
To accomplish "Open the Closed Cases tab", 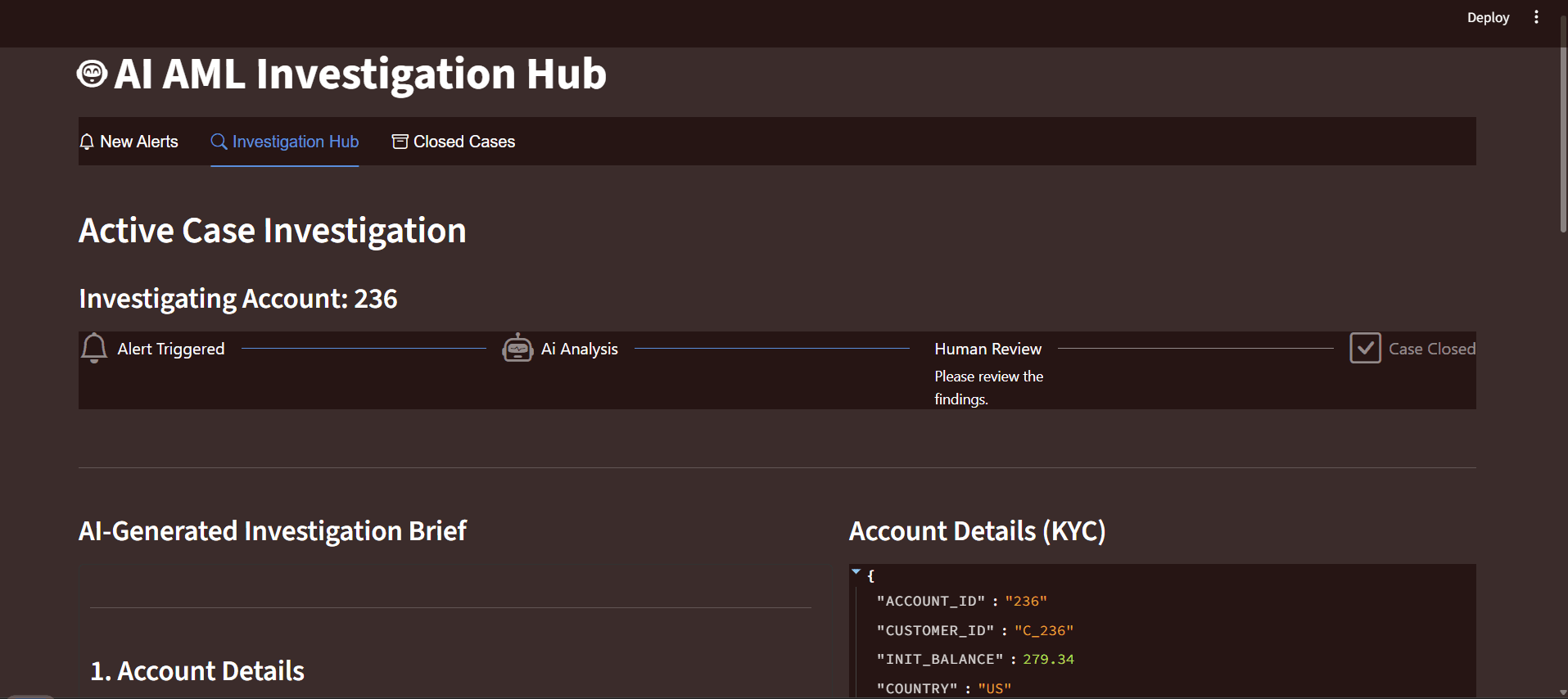I will [454, 142].
